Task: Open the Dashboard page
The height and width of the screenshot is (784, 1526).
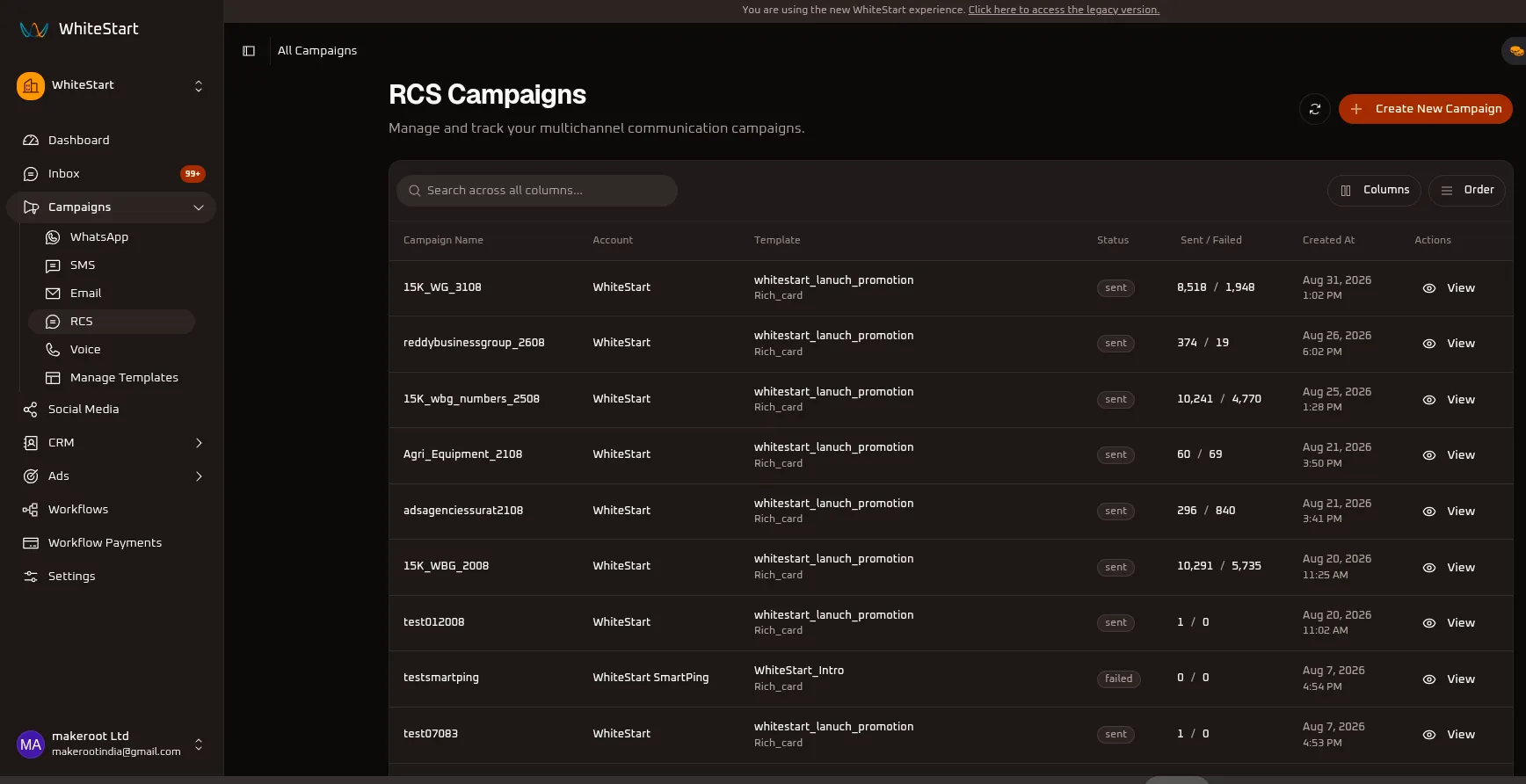Action: [x=111, y=141]
